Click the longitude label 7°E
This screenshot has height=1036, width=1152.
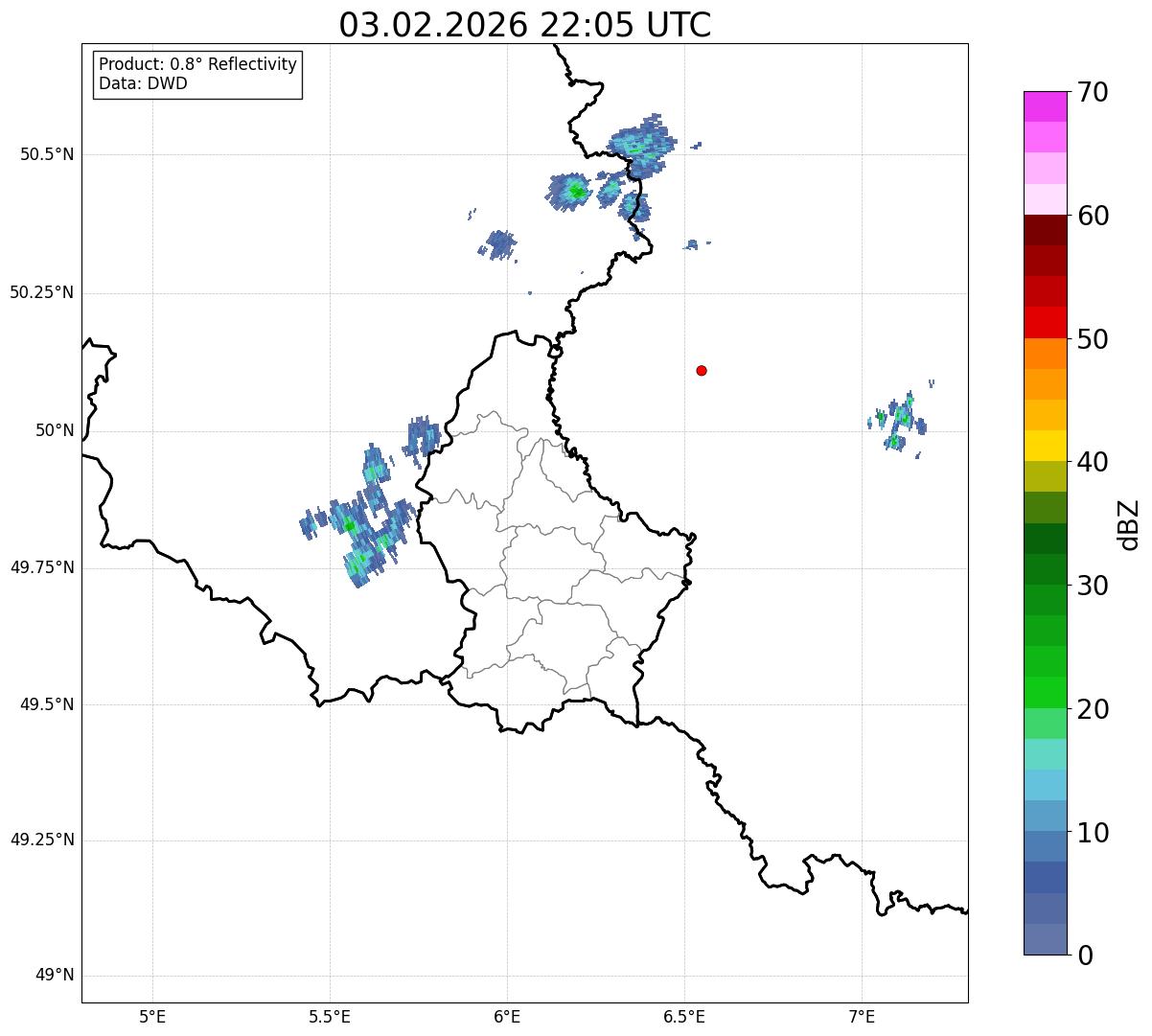point(862,1017)
